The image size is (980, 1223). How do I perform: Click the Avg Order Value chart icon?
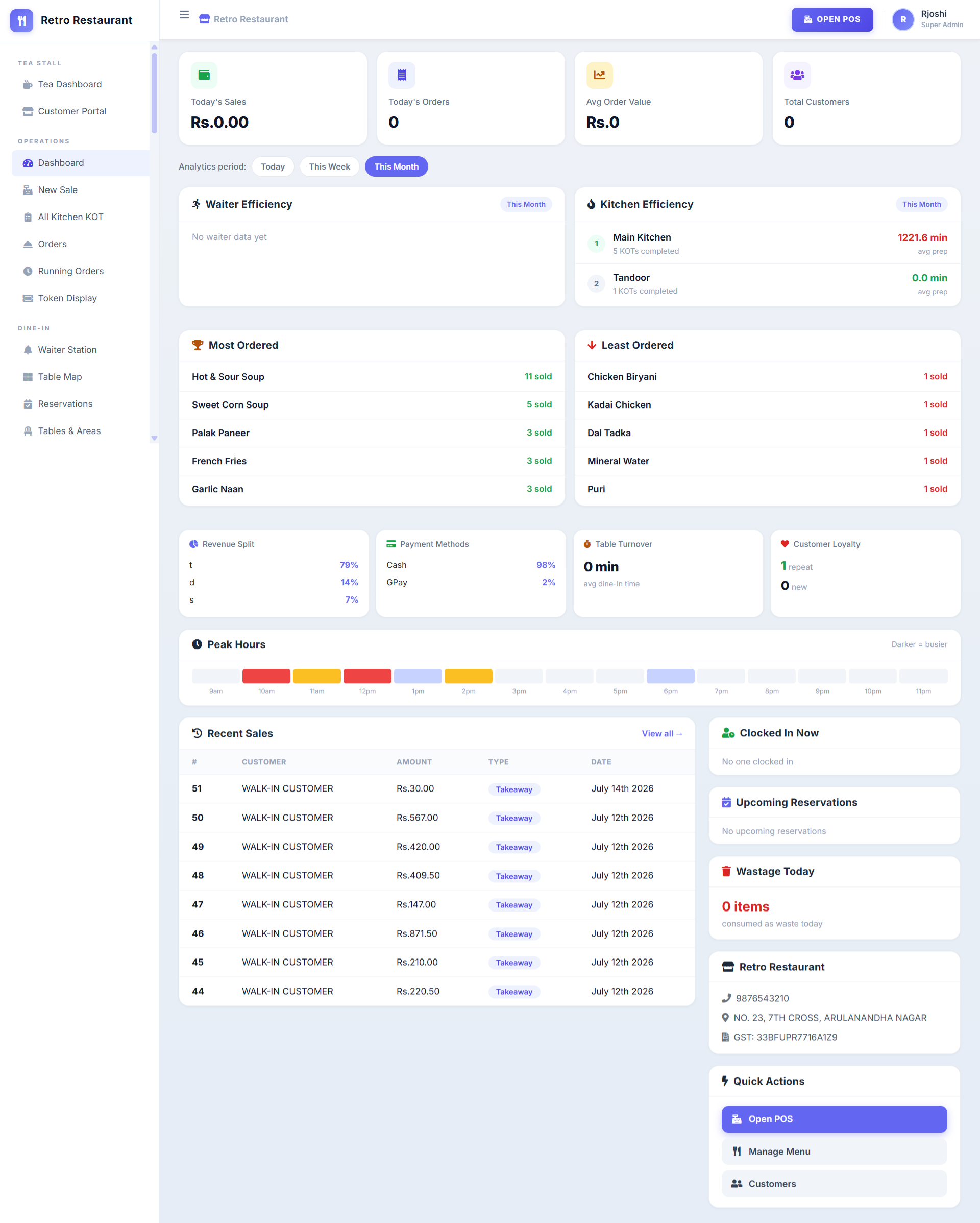(x=599, y=75)
